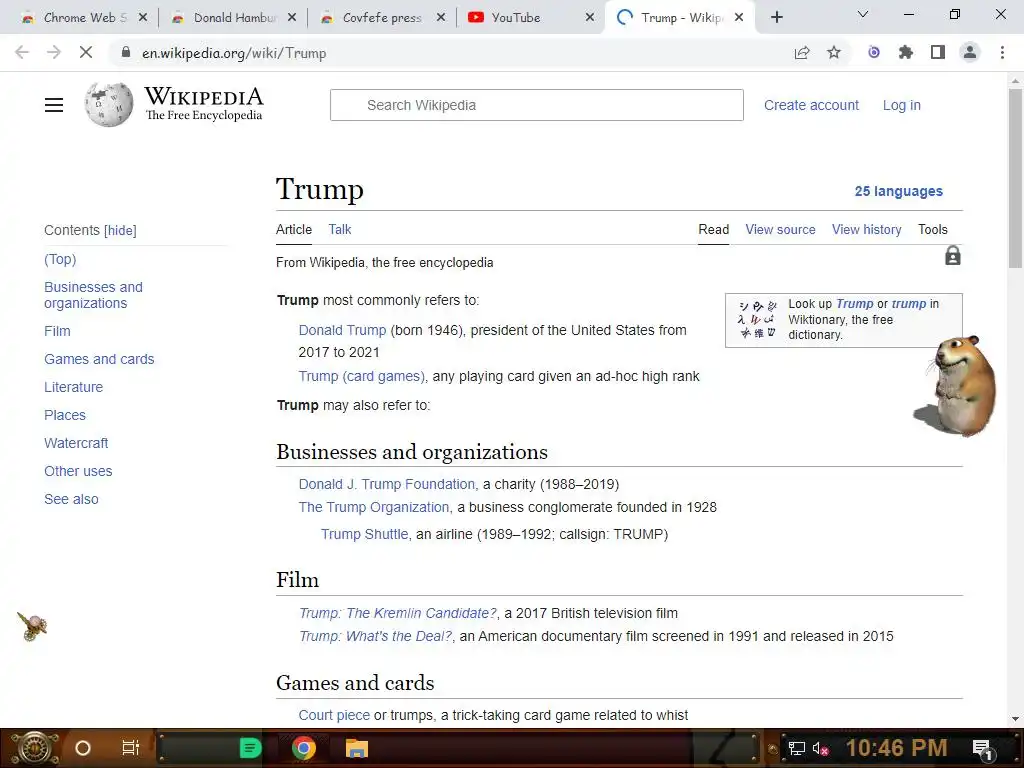1024x768 pixels.
Task: Open the Trump Shuttle link
Action: tap(364, 534)
